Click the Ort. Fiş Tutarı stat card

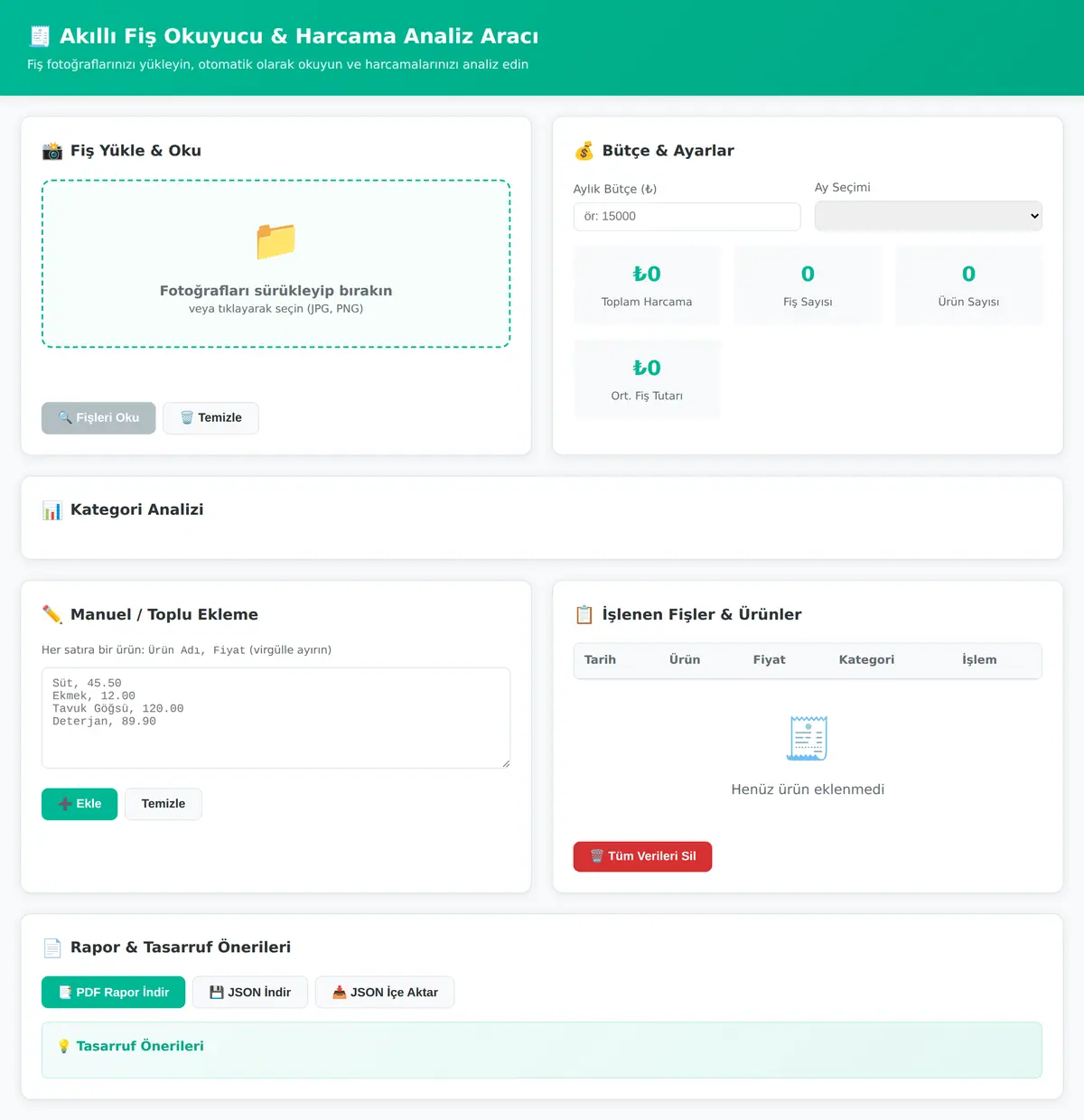[647, 379]
